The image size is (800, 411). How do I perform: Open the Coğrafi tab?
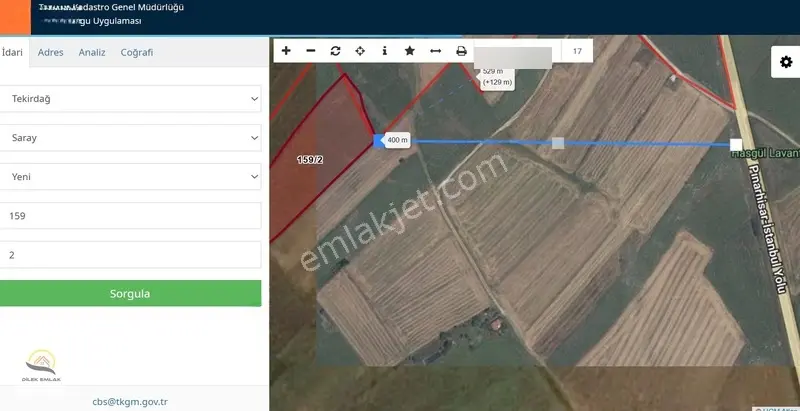137,52
